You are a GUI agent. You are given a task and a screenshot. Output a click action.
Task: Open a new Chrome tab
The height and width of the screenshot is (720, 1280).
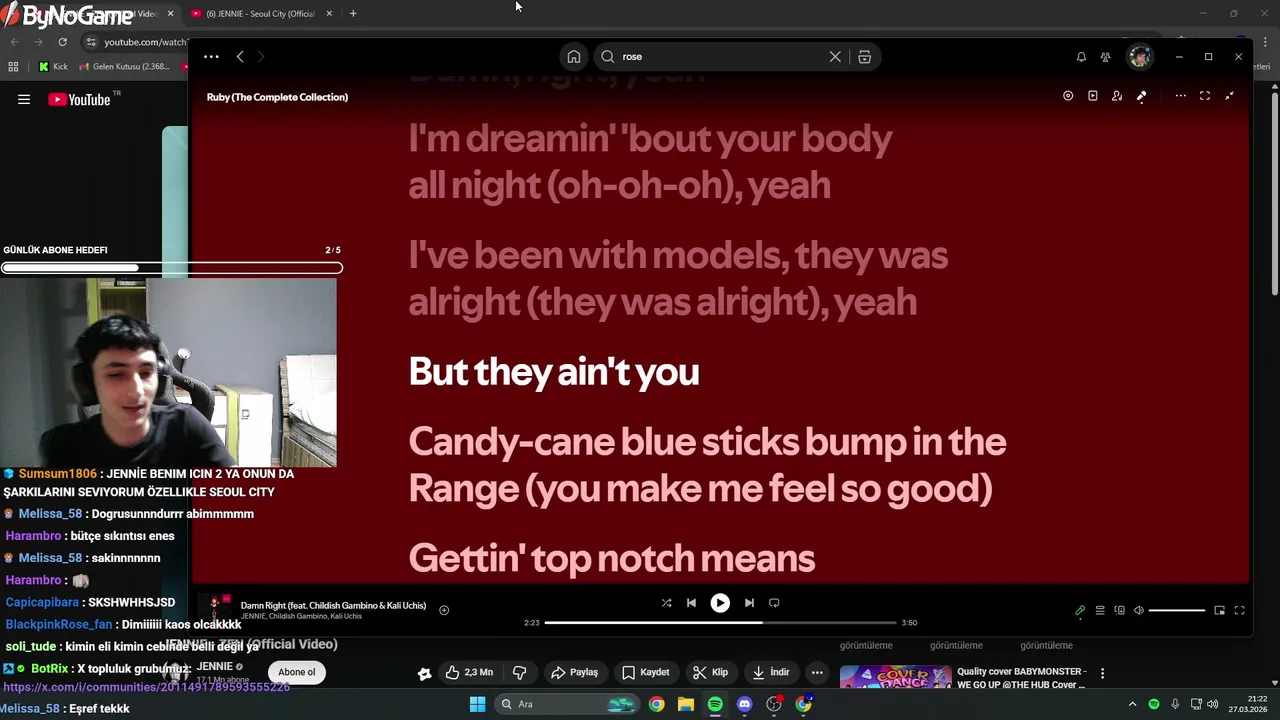[353, 14]
